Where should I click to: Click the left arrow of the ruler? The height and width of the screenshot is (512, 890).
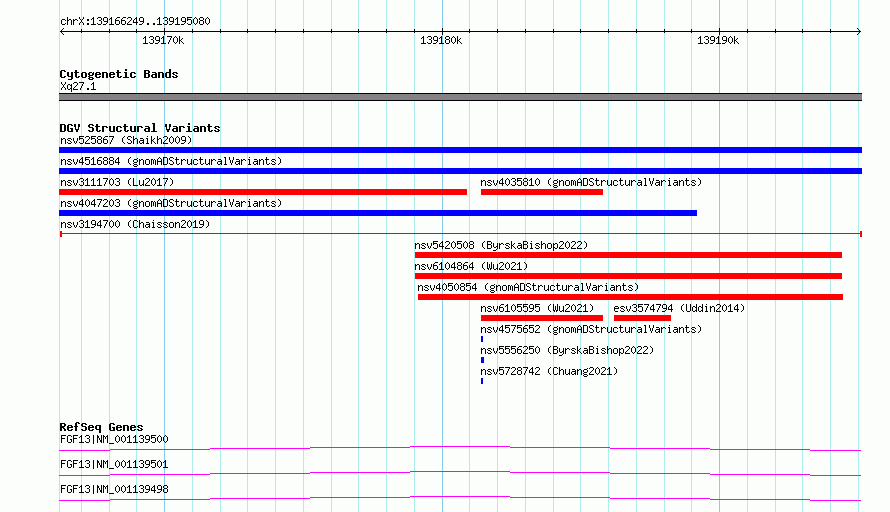62,32
